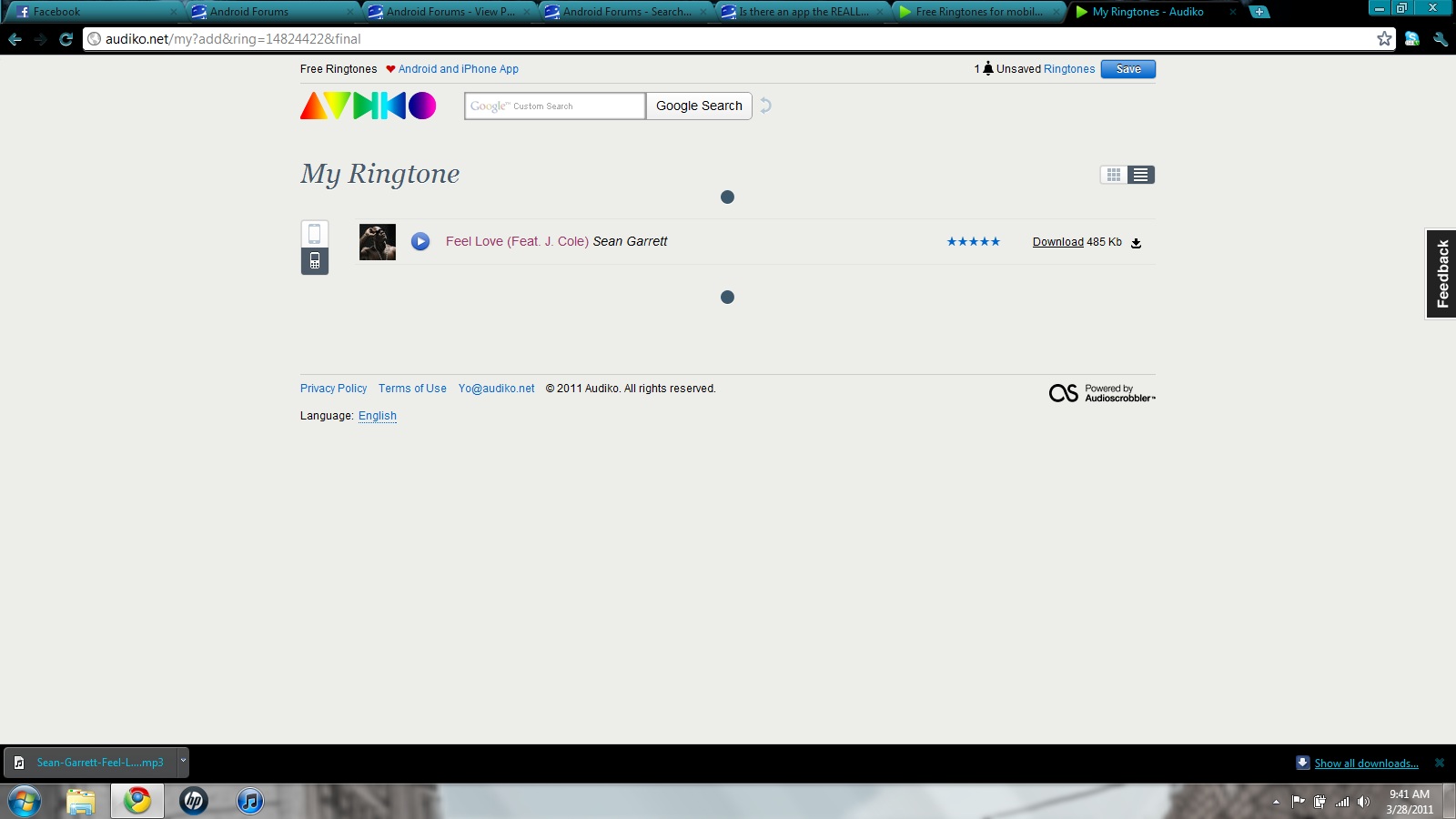This screenshot has height=819, width=1456.
Task: Open the Terms of Use link
Action: pos(412,389)
